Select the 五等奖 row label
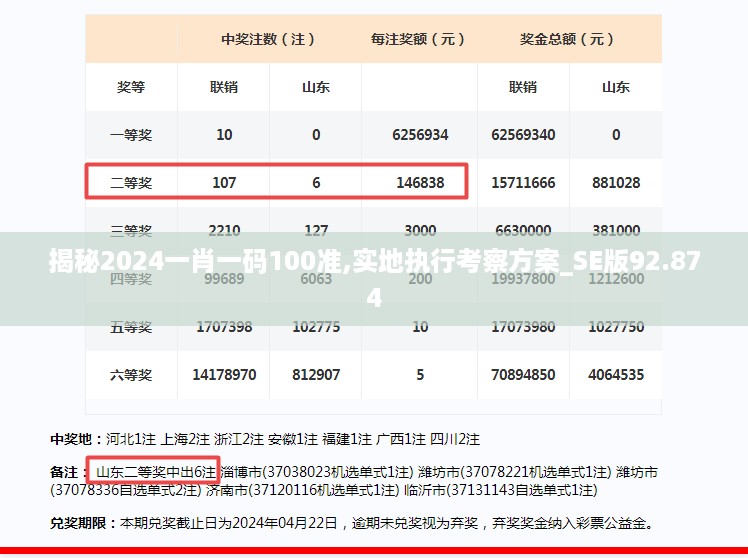 pos(131,327)
